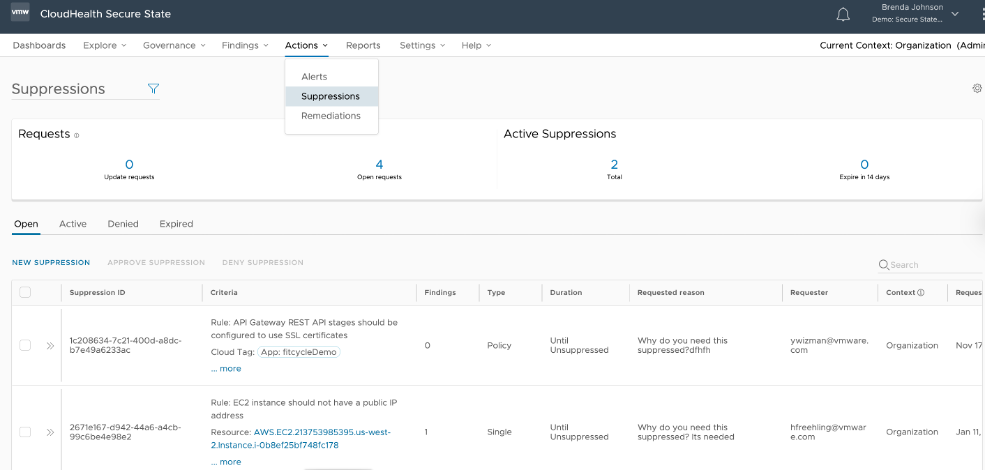Open the Suppressions filter funnel icon
The image size is (986, 470).
point(153,89)
